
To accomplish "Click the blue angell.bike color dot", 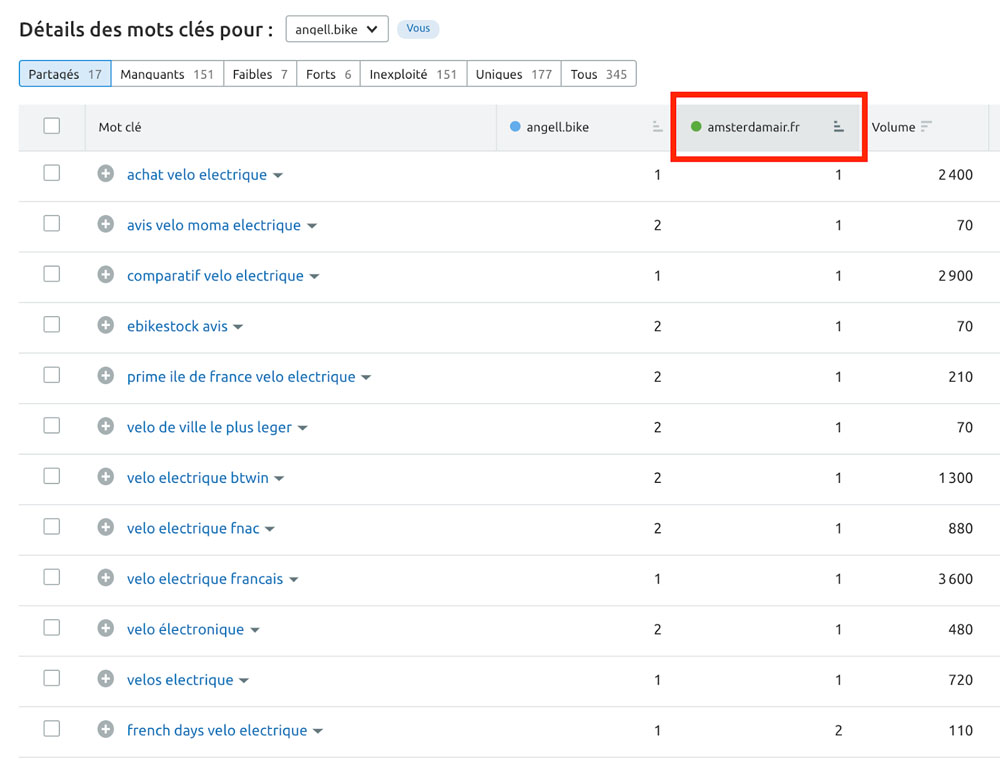I will [x=515, y=126].
